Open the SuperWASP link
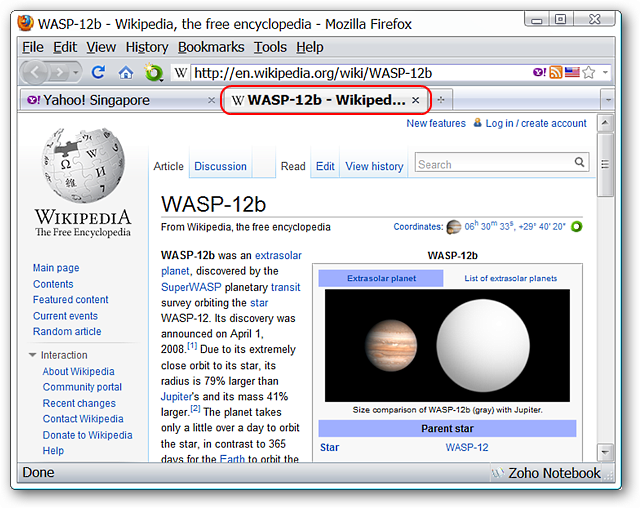640x508 pixels. [x=191, y=287]
